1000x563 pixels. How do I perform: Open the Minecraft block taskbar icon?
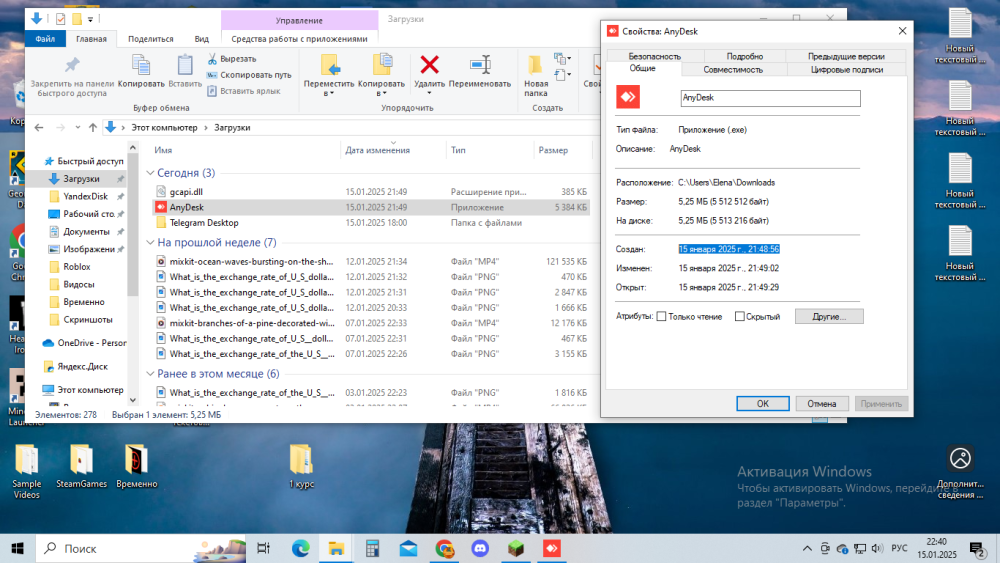pyautogui.click(x=516, y=548)
